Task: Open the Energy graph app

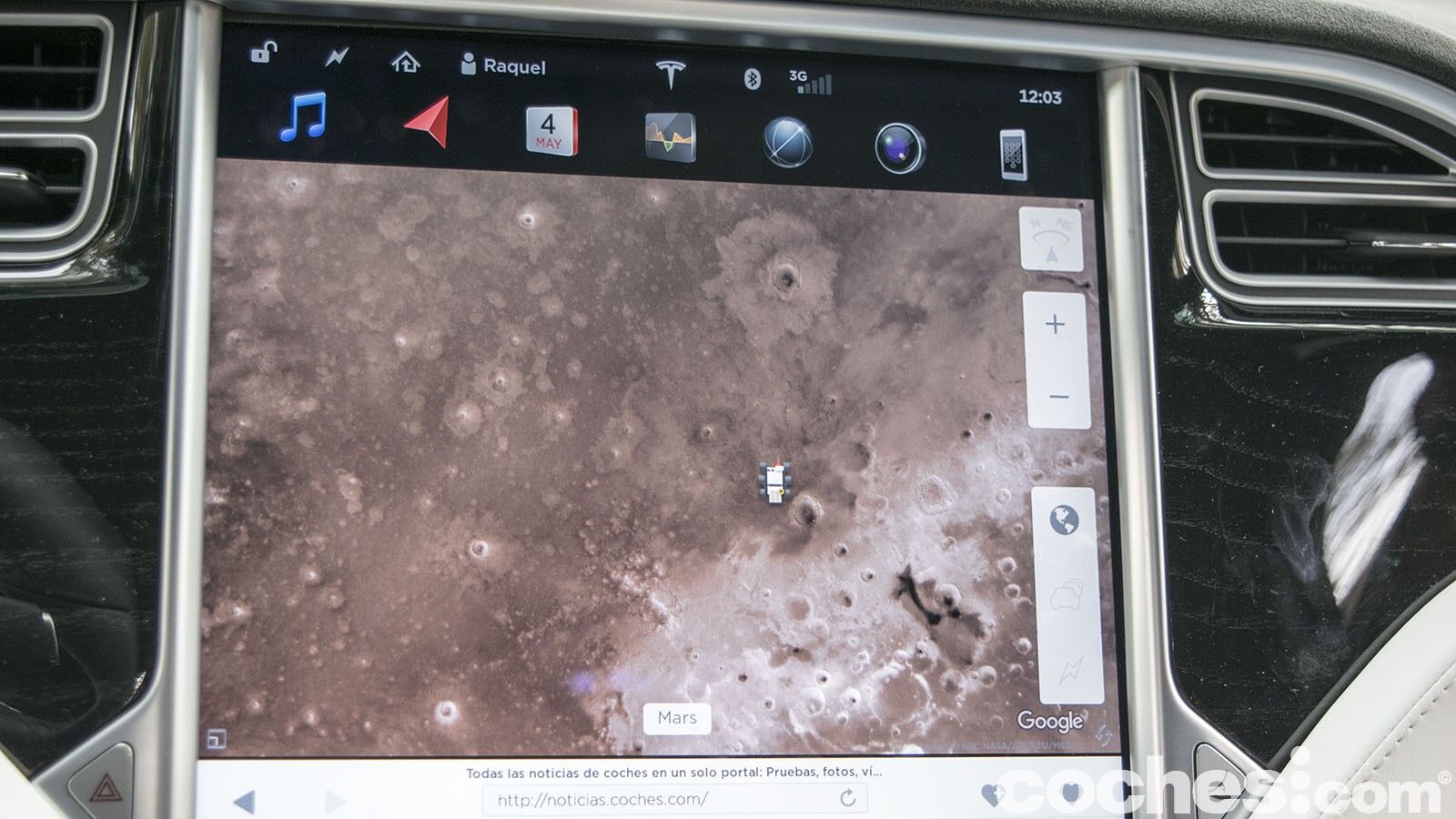Action: [671, 137]
